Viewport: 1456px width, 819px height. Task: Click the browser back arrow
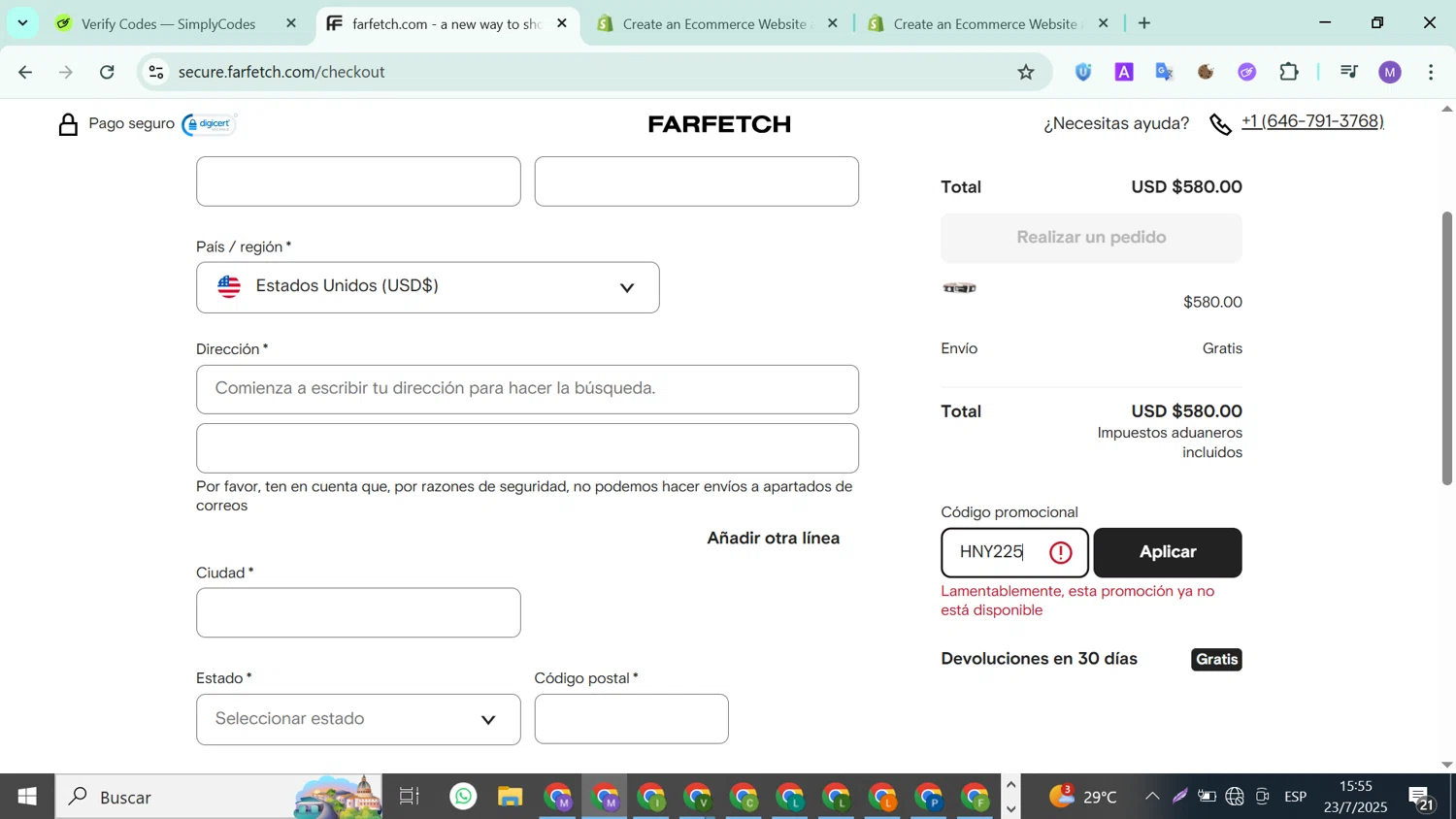click(x=25, y=72)
